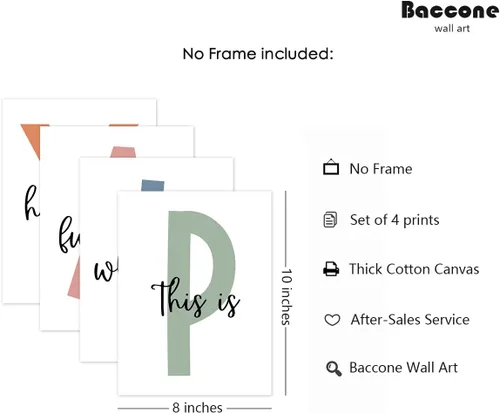The image size is (500, 413).
Task: Click the 'Baccone Wall Art' search text
Action: 403,368
